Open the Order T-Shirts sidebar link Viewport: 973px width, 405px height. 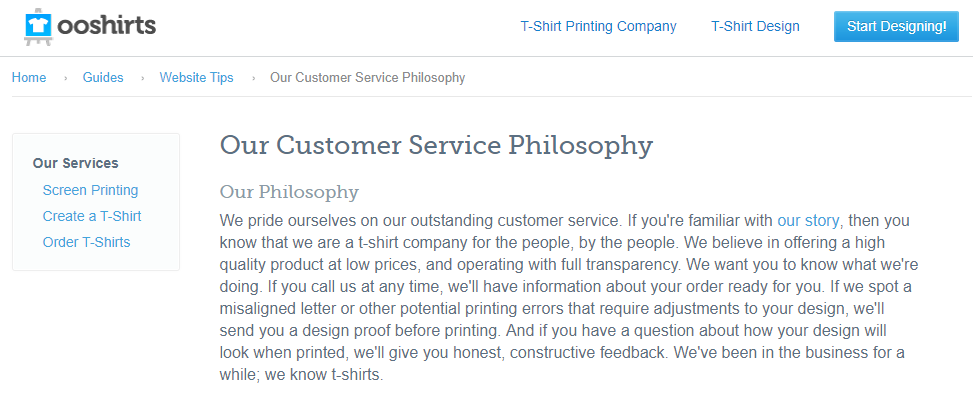click(86, 242)
